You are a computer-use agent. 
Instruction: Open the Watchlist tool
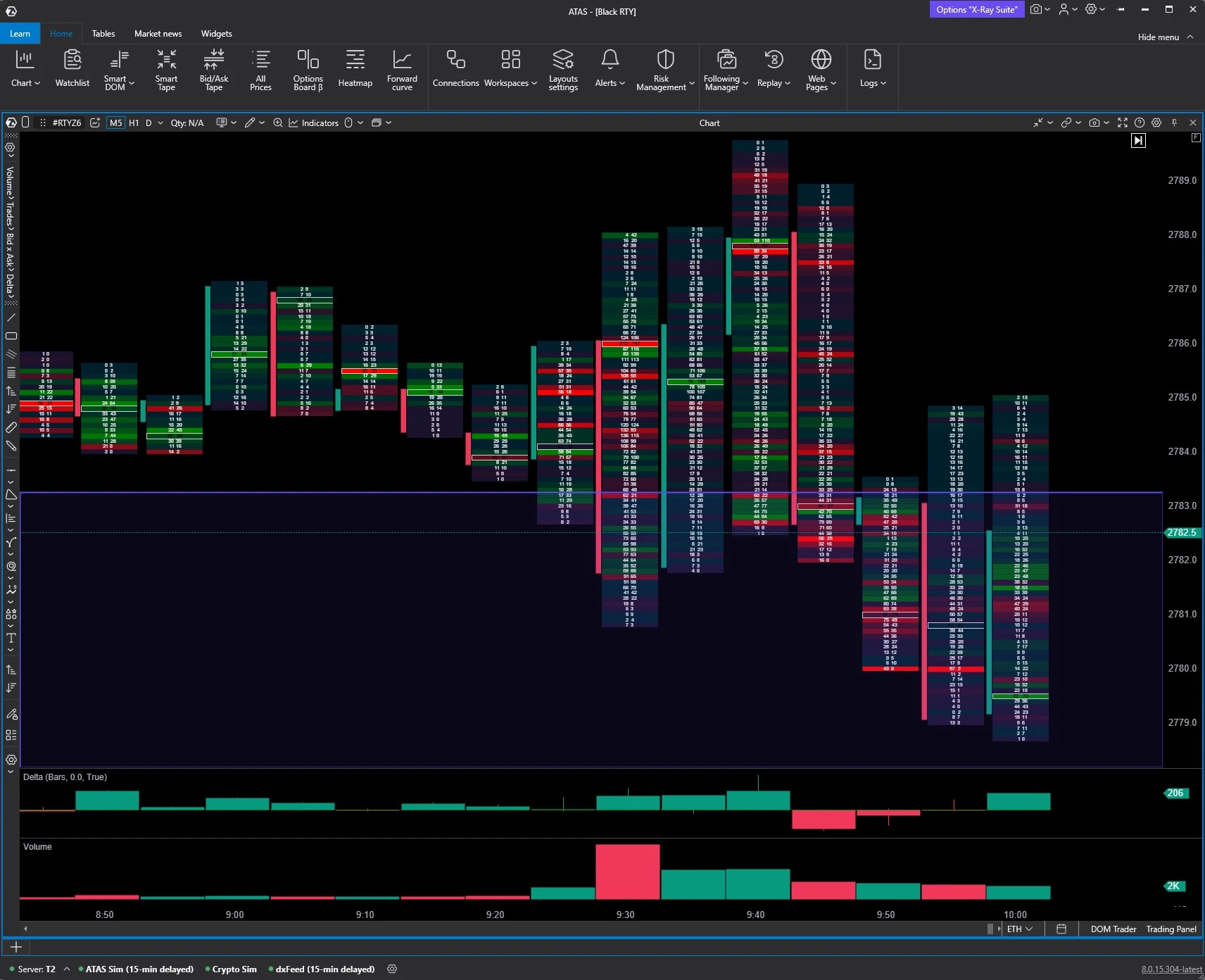(x=72, y=69)
